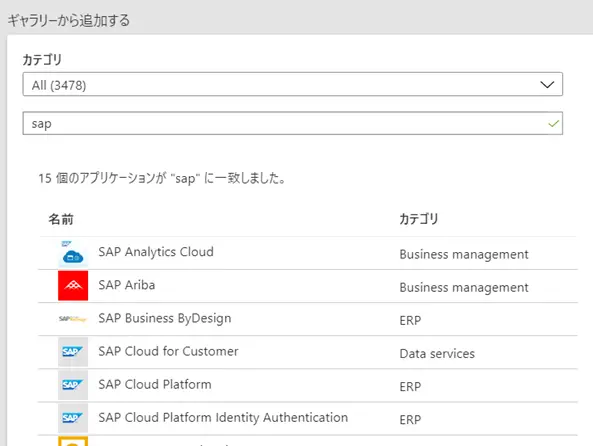
Task: Click the SAP Analytics Cloud icon
Action: tap(73, 253)
